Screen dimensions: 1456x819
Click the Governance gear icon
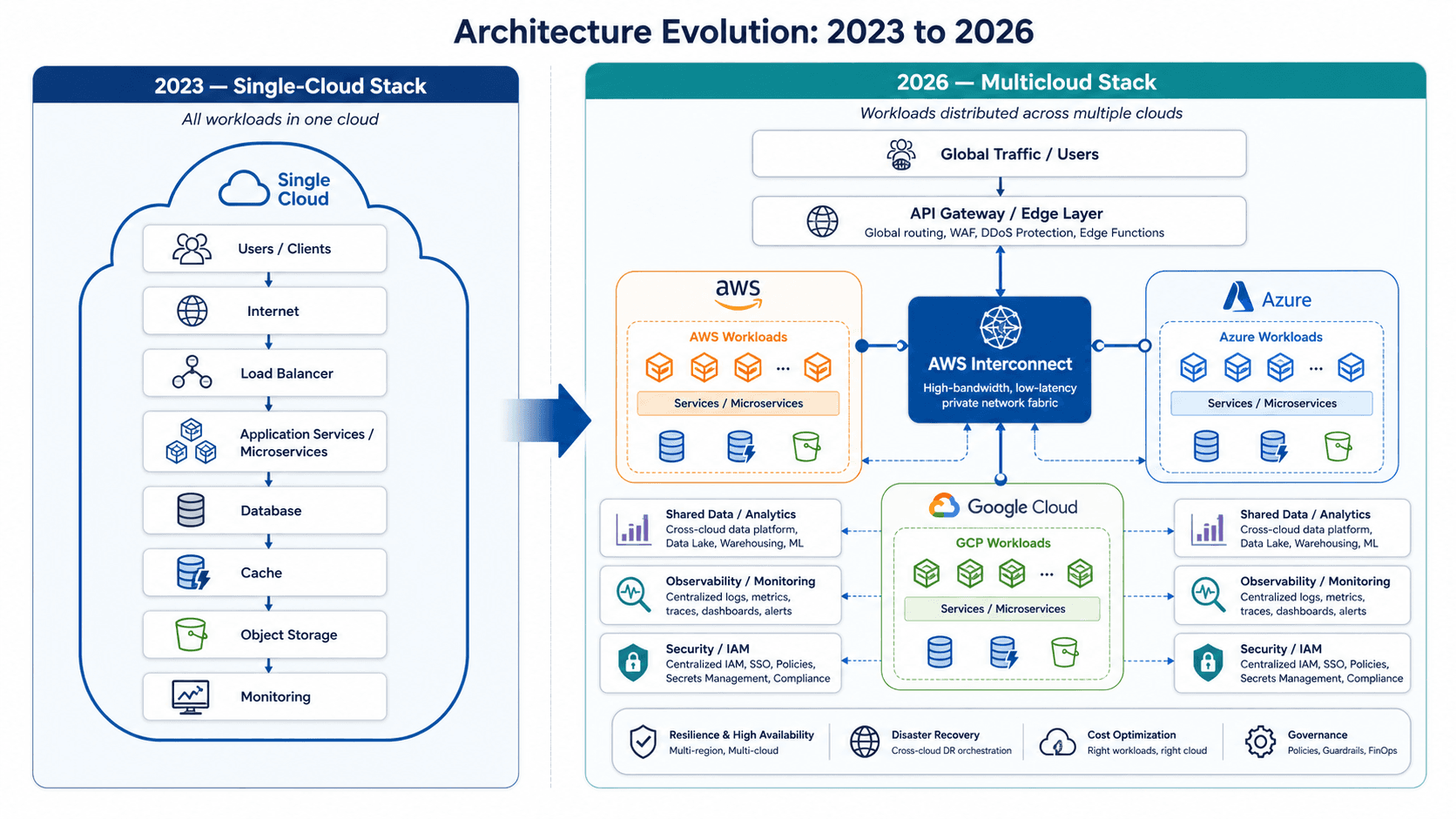coord(1260,742)
